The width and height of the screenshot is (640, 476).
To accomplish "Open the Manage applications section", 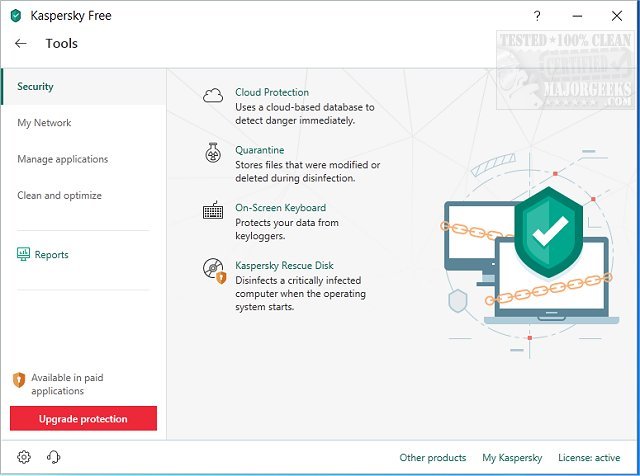I will [x=63, y=159].
